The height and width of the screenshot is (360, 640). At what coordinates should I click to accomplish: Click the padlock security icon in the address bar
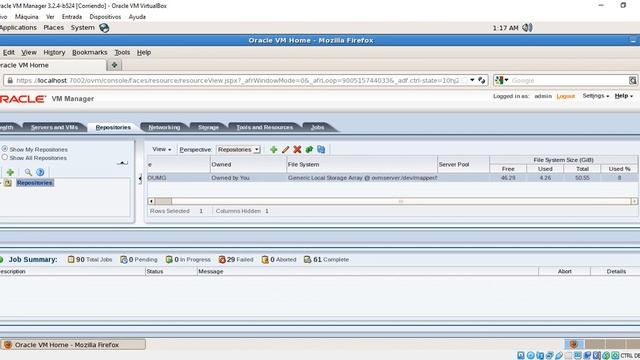[10, 80]
